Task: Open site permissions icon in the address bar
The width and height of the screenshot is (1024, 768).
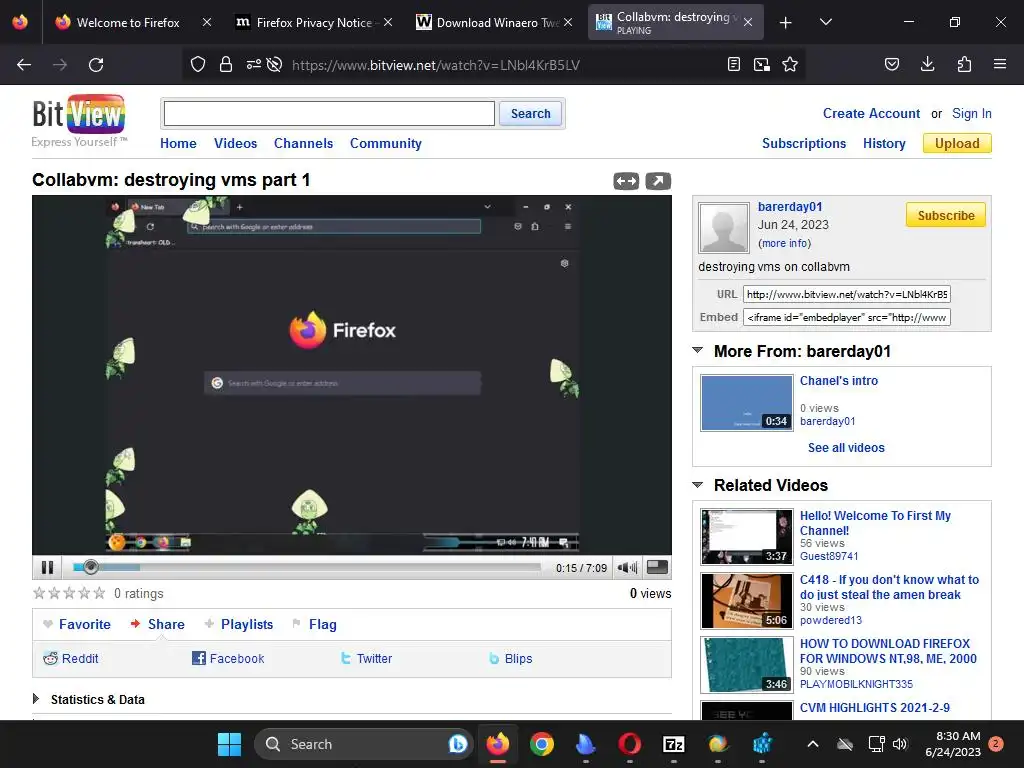Action: click(253, 64)
